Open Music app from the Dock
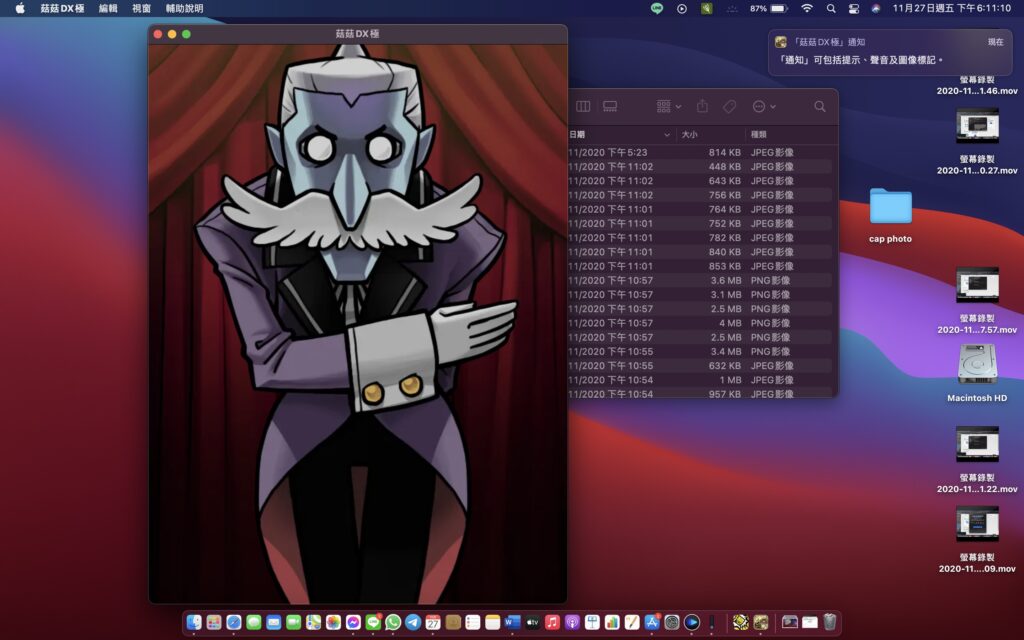1024x640 pixels. (552, 622)
